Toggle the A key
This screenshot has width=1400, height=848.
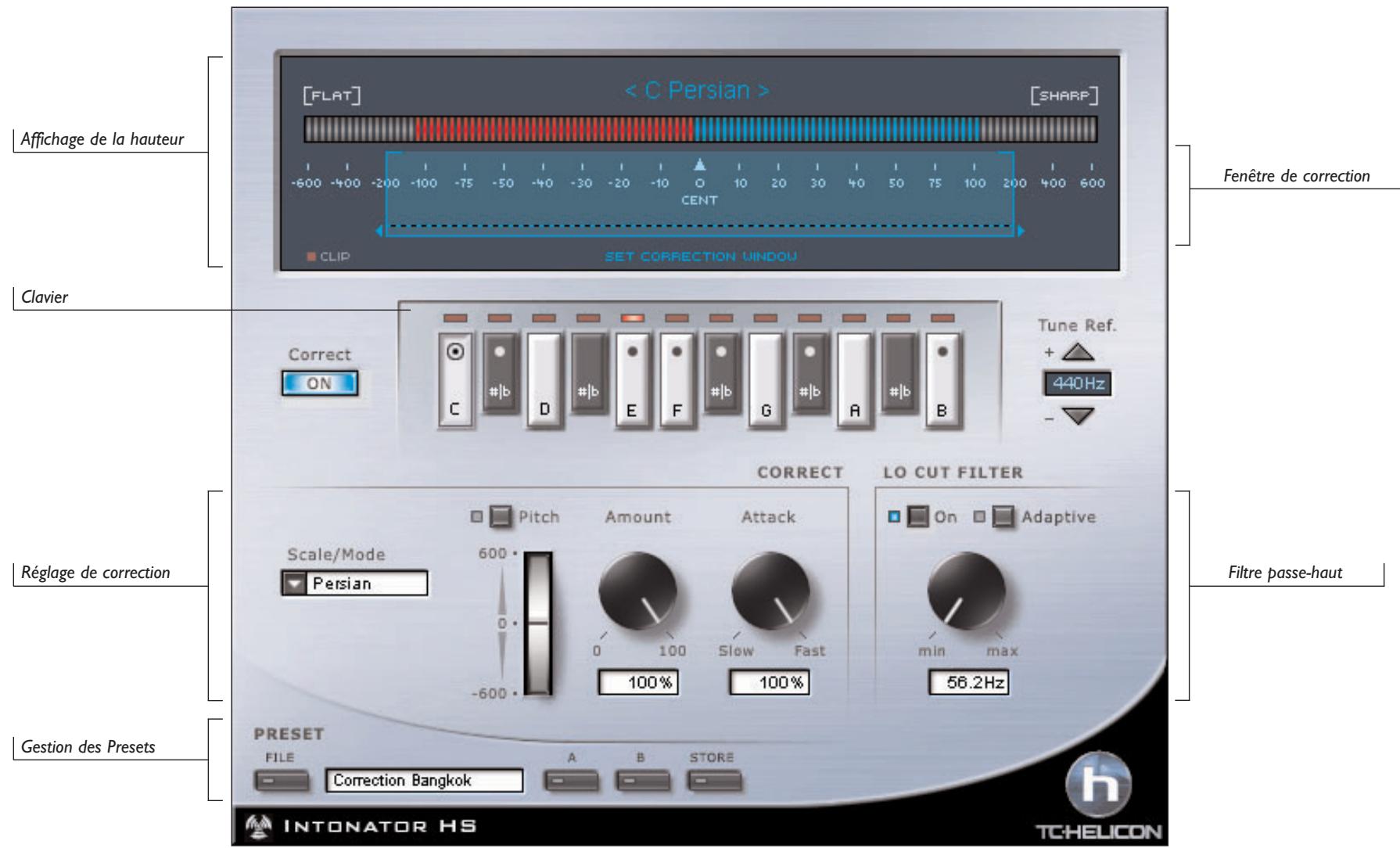tap(854, 381)
